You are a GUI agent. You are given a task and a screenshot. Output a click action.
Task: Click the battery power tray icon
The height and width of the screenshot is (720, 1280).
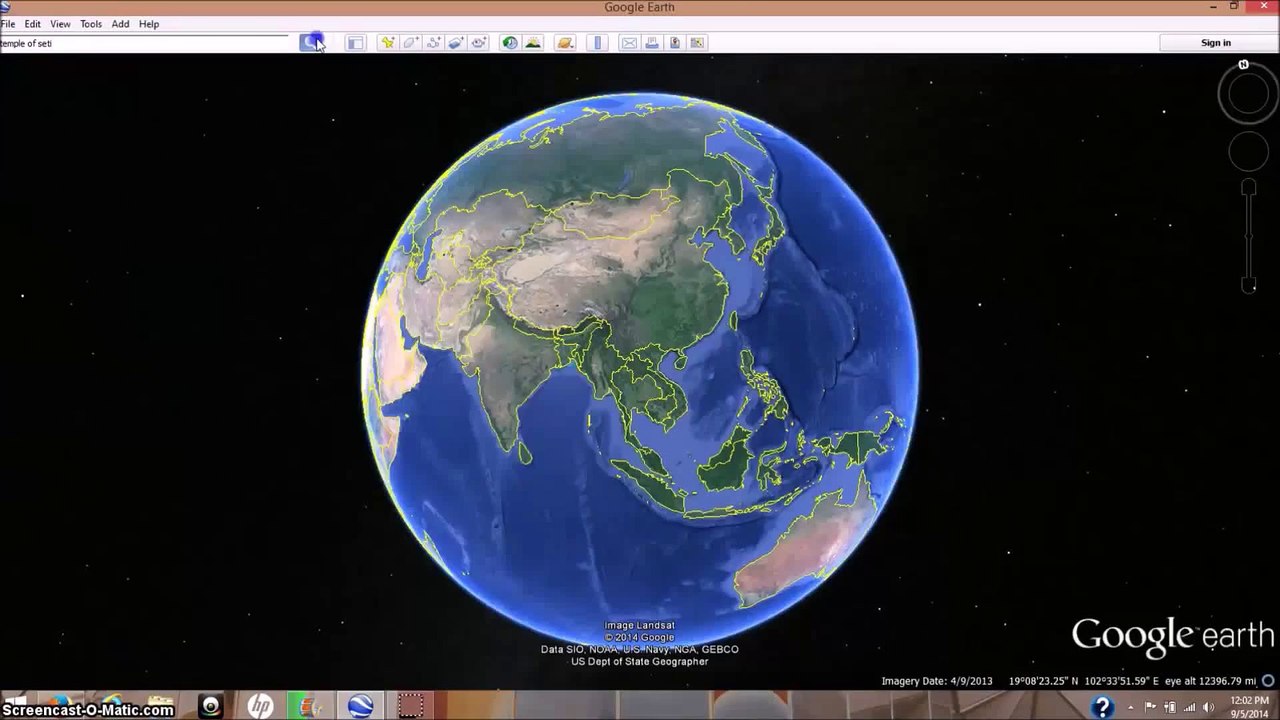(1171, 707)
